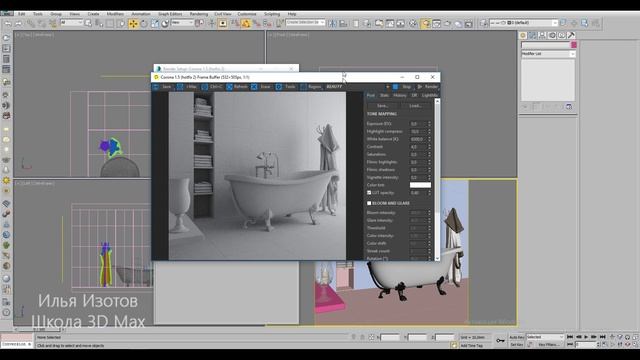Select the Select and Link tool
Viewport: 640px width, 360px height.
[x=31, y=24]
